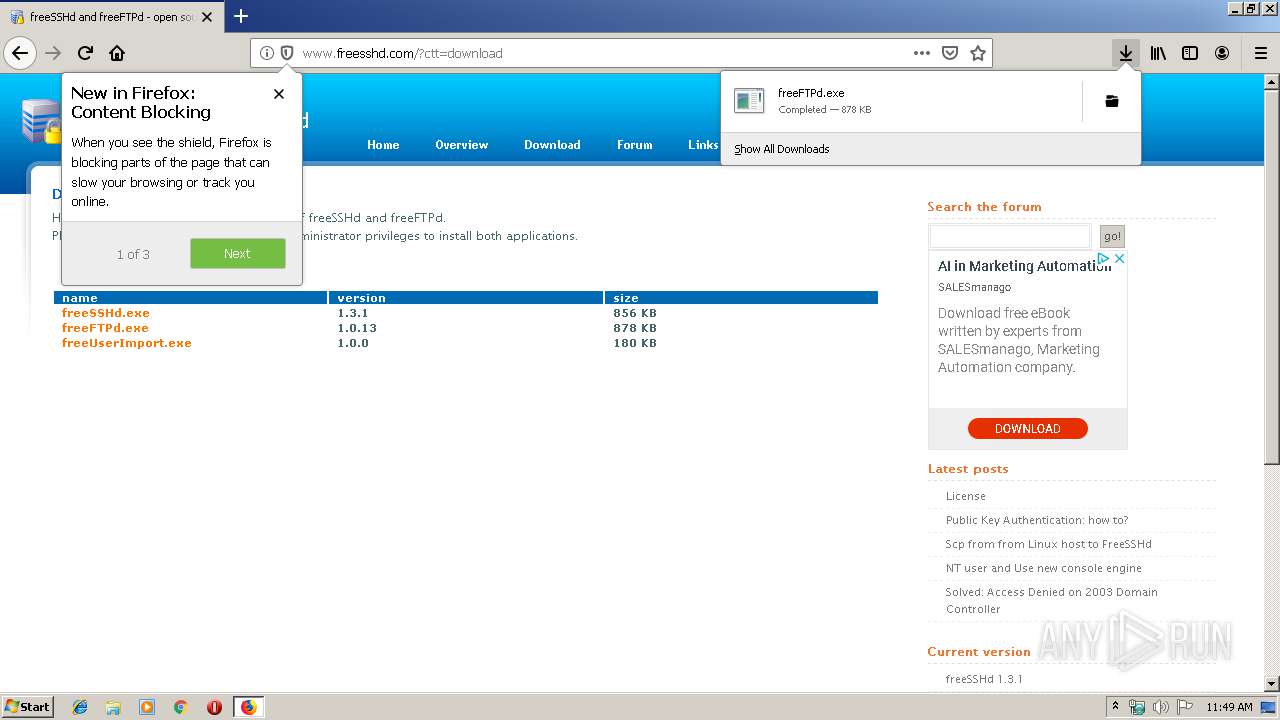Close the Content Blocking tooltip

(x=279, y=93)
